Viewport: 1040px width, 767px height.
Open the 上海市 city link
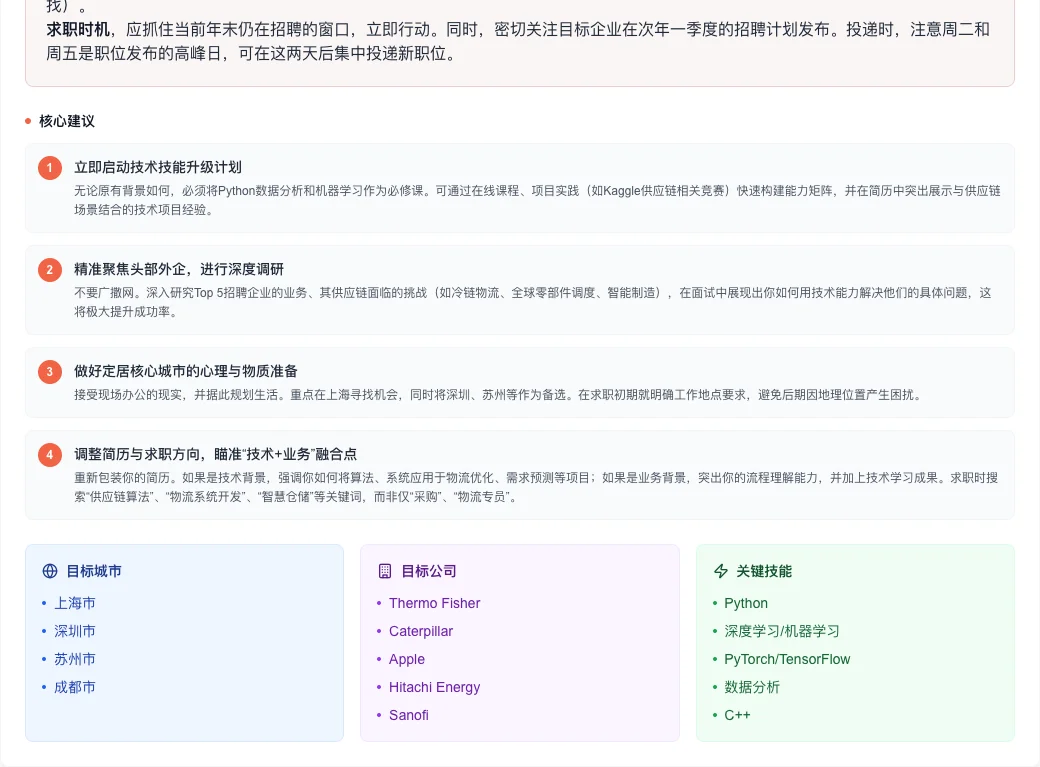[x=75, y=603]
